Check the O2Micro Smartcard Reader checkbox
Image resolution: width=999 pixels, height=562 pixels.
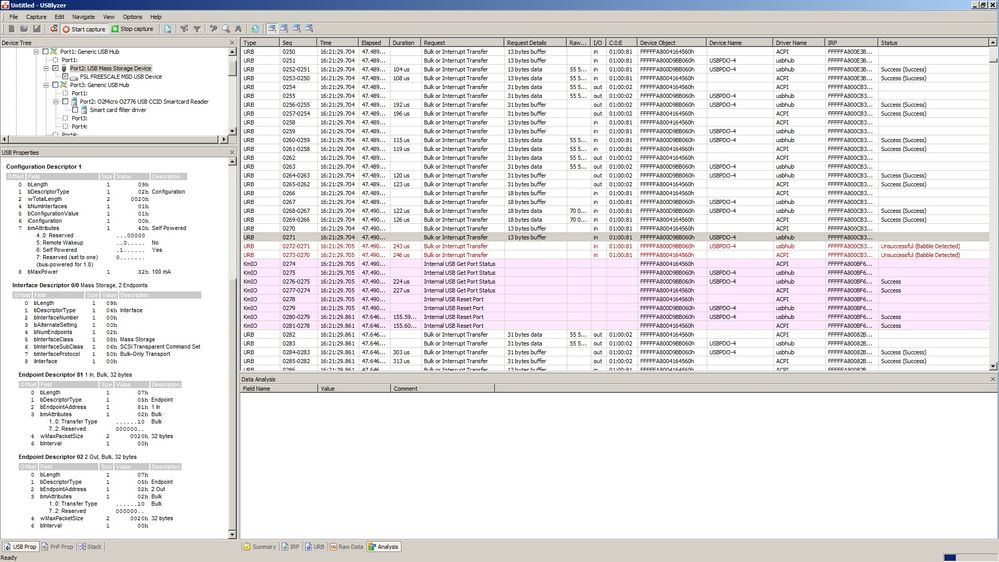coord(65,101)
